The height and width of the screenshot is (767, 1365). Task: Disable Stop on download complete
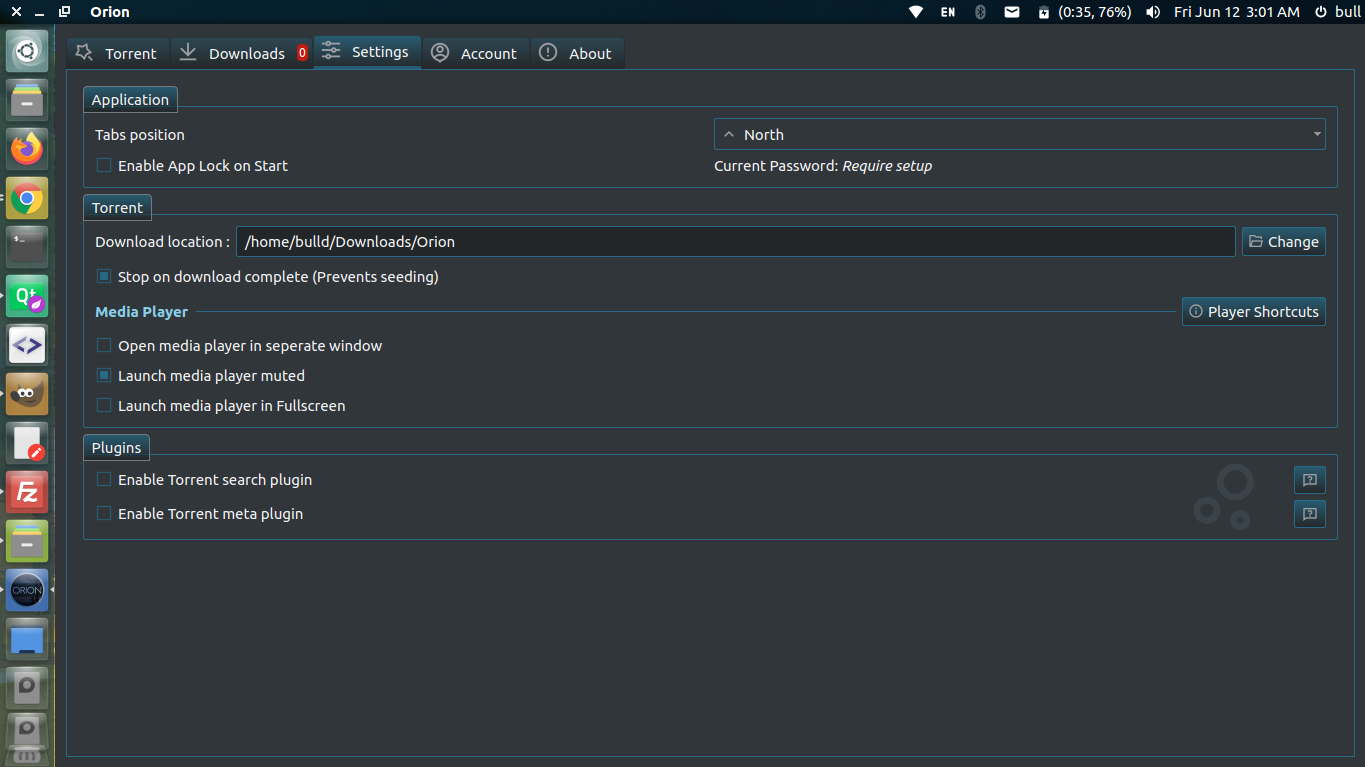pyautogui.click(x=104, y=276)
